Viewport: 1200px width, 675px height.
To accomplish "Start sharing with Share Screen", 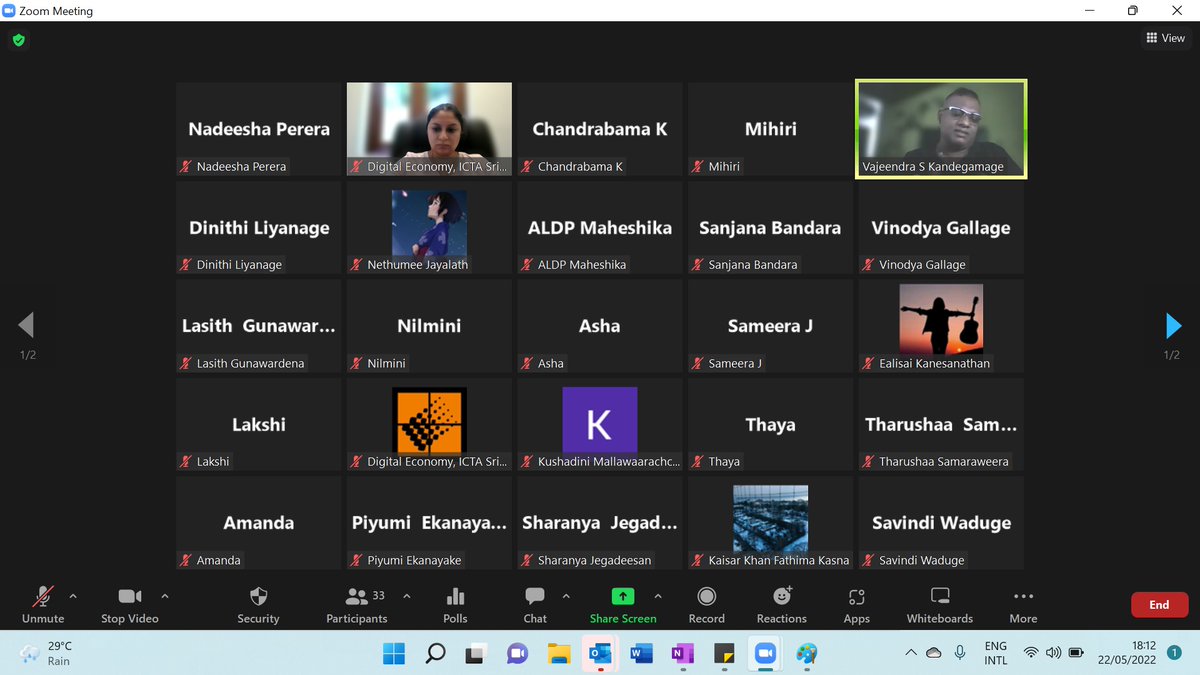I will 623,605.
